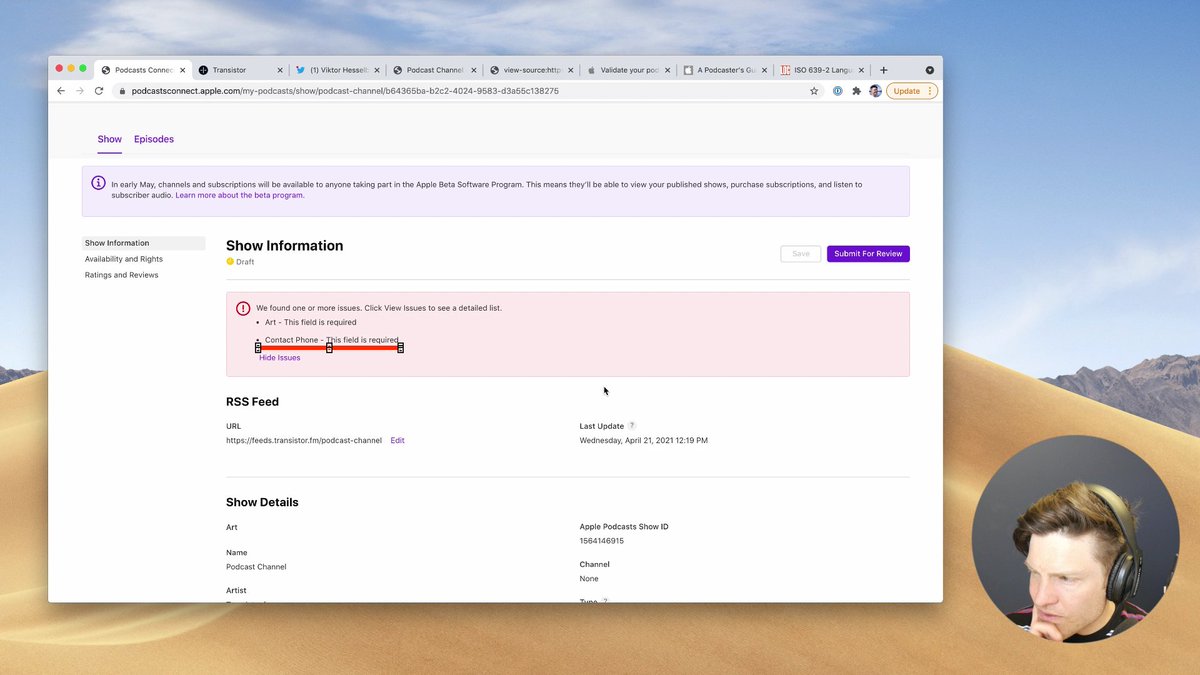Click the lock icon in the address bar
Screen dimensions: 1200x675
(122, 91)
